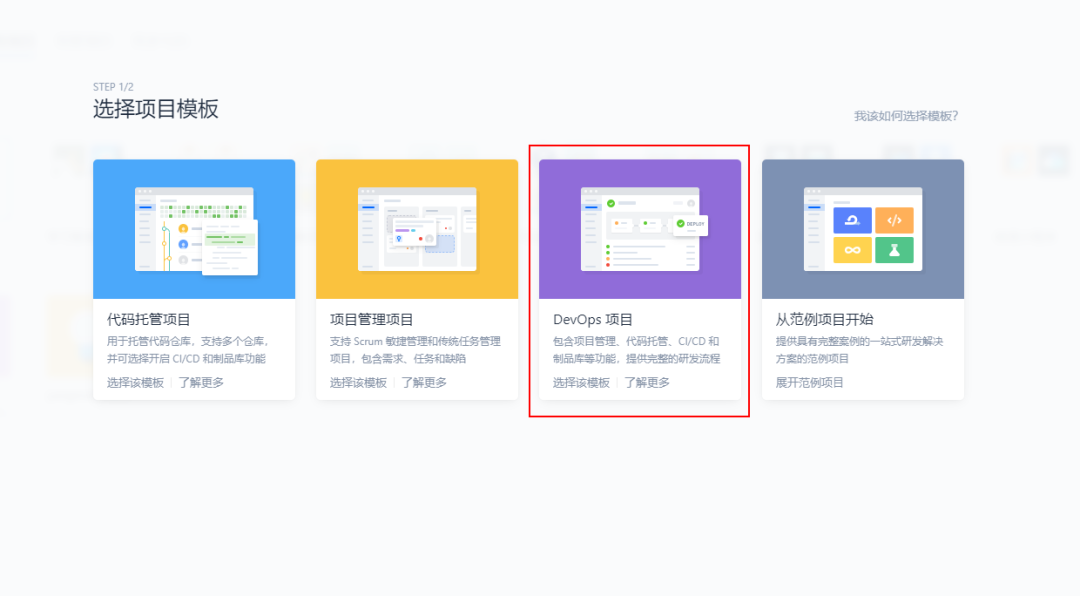The height and width of the screenshot is (596, 1080).
Task: Click the 从范例项目开始 description text
Action: point(860,350)
